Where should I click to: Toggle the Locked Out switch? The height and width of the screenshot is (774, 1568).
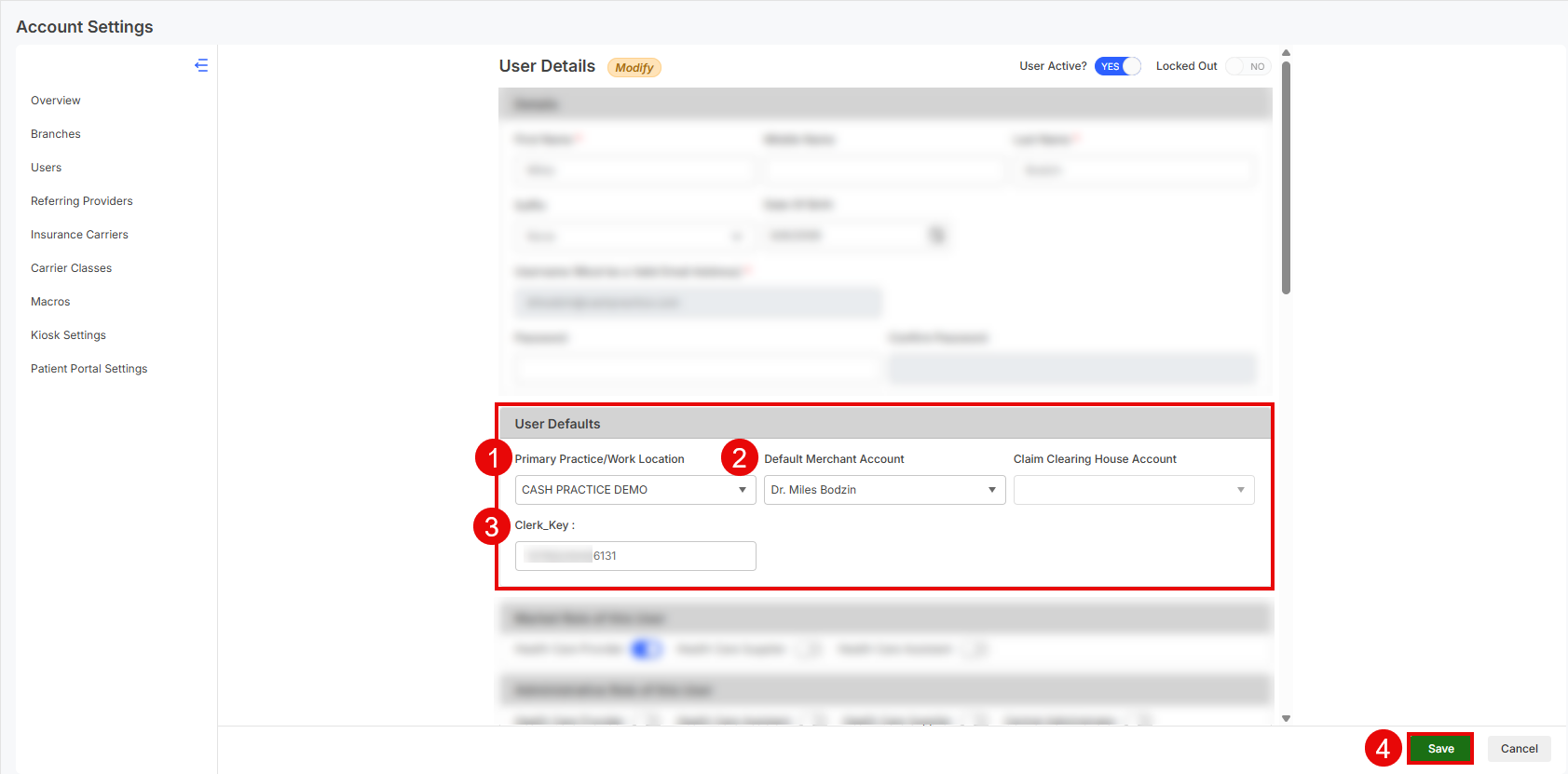click(x=1248, y=66)
